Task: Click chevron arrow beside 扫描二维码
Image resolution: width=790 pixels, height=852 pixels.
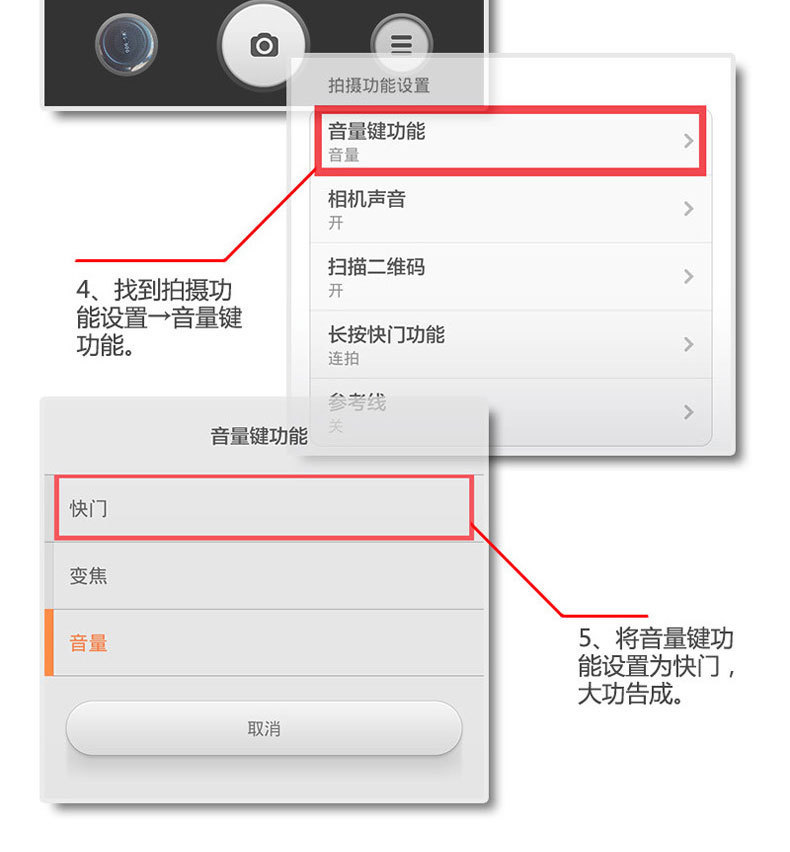Action: point(688,277)
